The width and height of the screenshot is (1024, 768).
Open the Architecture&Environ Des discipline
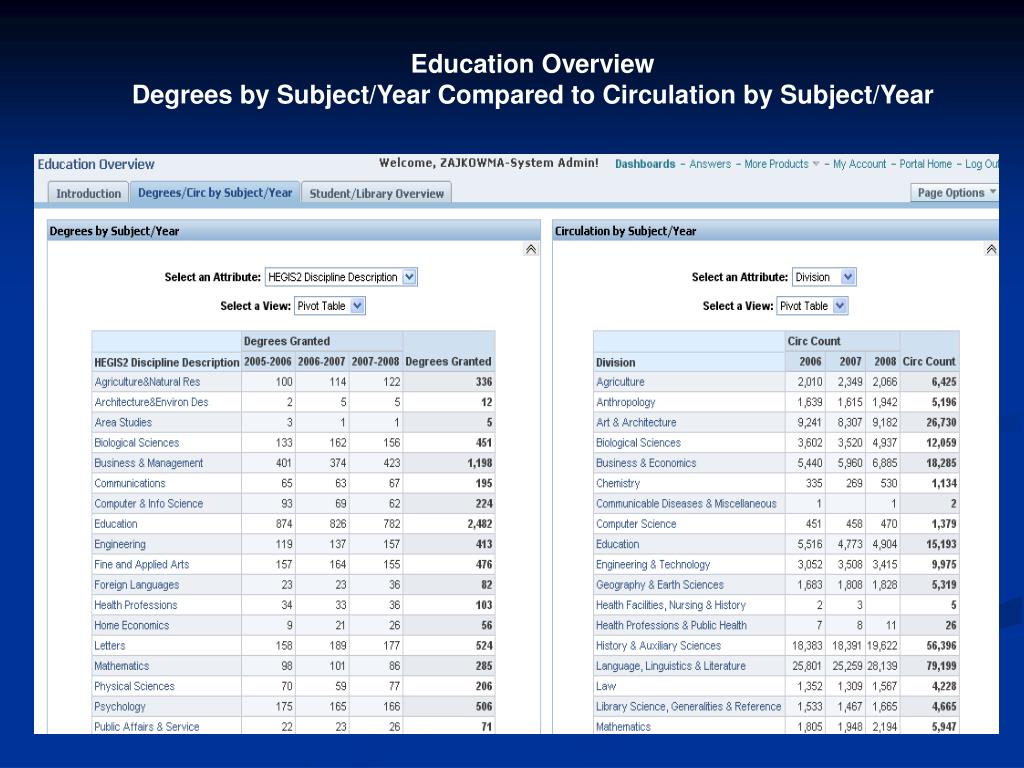[x=151, y=402]
